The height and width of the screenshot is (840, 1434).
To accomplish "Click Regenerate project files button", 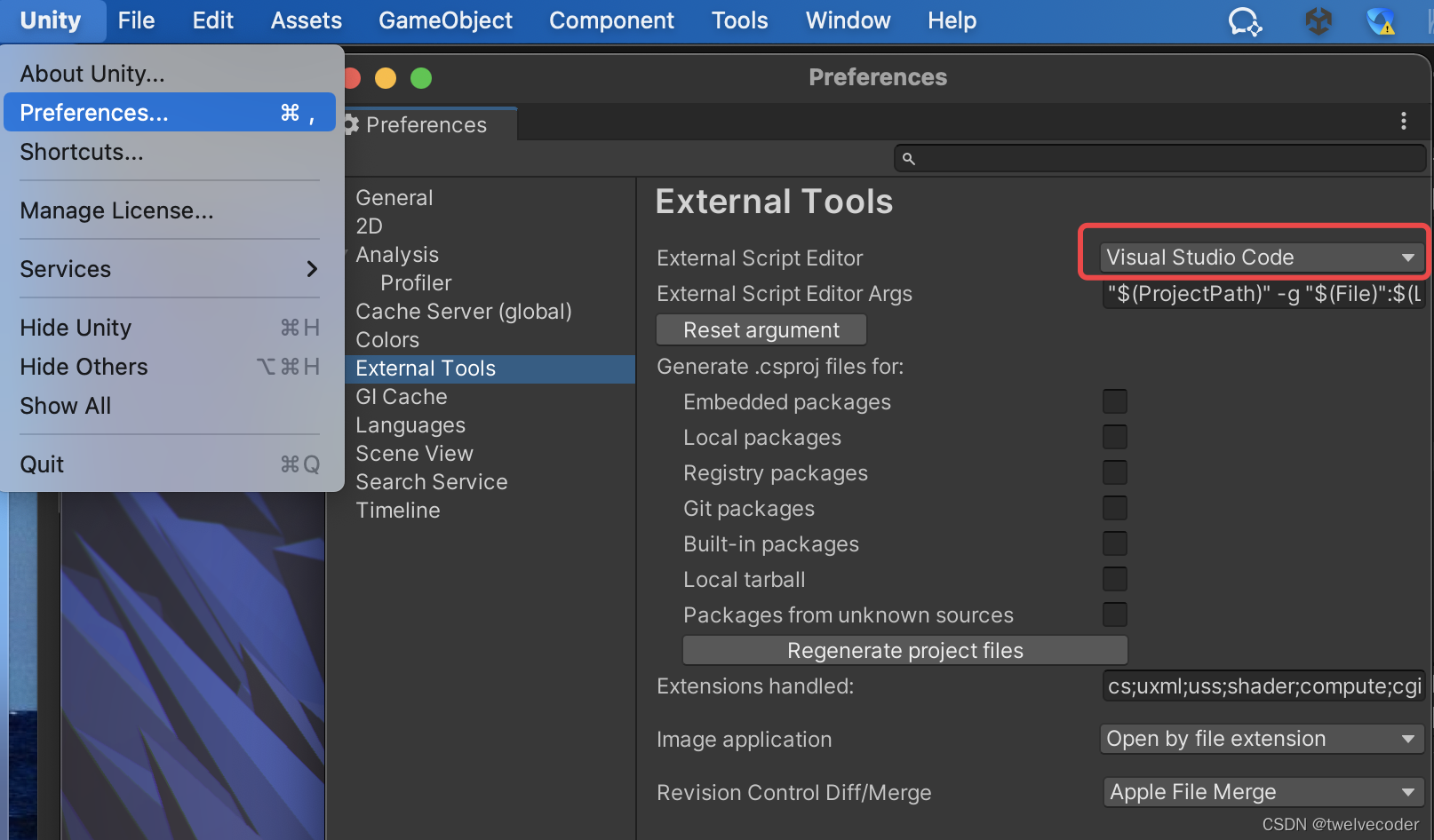I will [905, 651].
